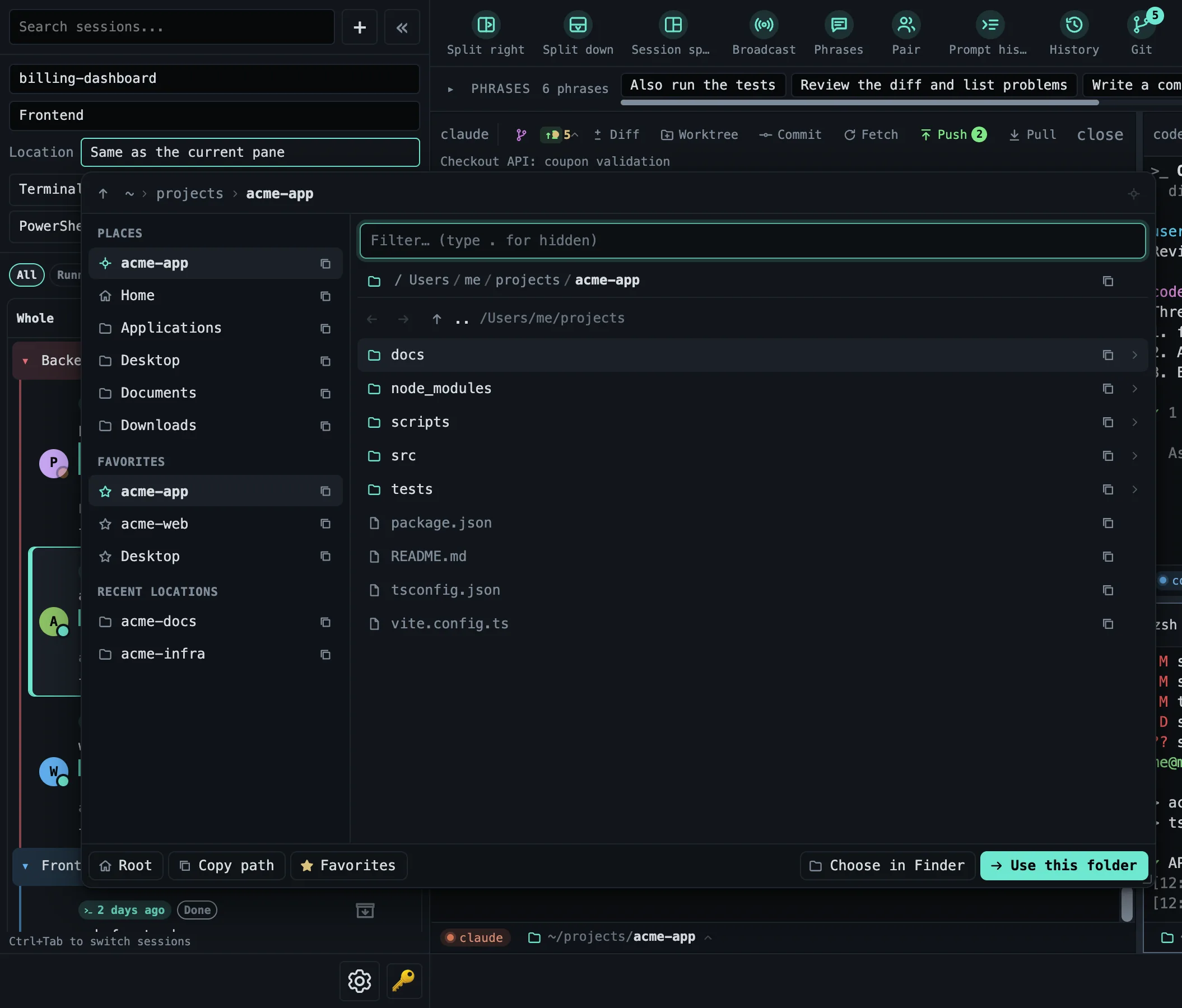Screen dimensions: 1182x1008
Task: Open the Diff tab in git bar
Action: click(616, 134)
